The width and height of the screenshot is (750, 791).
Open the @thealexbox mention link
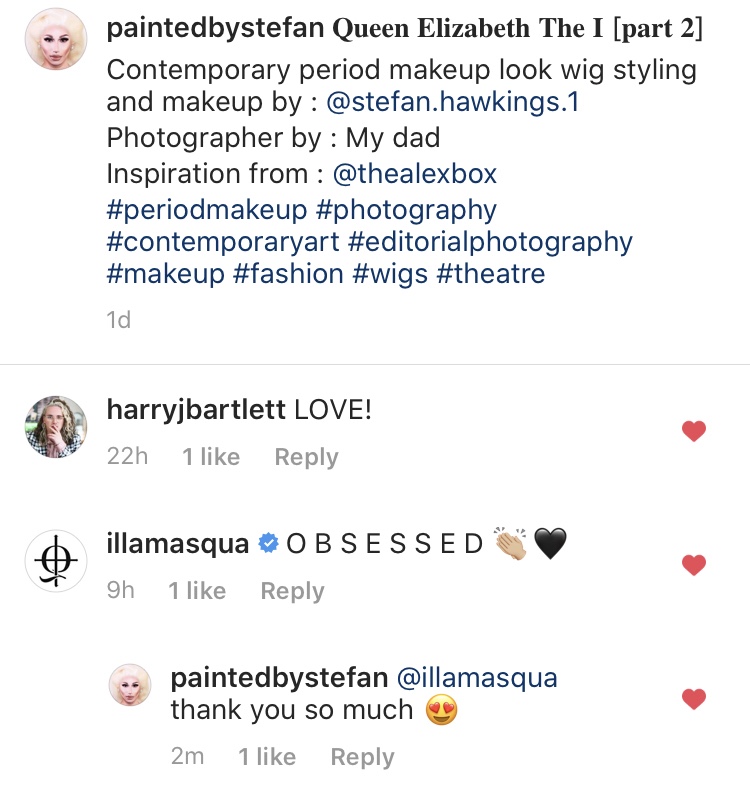pyautogui.click(x=414, y=173)
